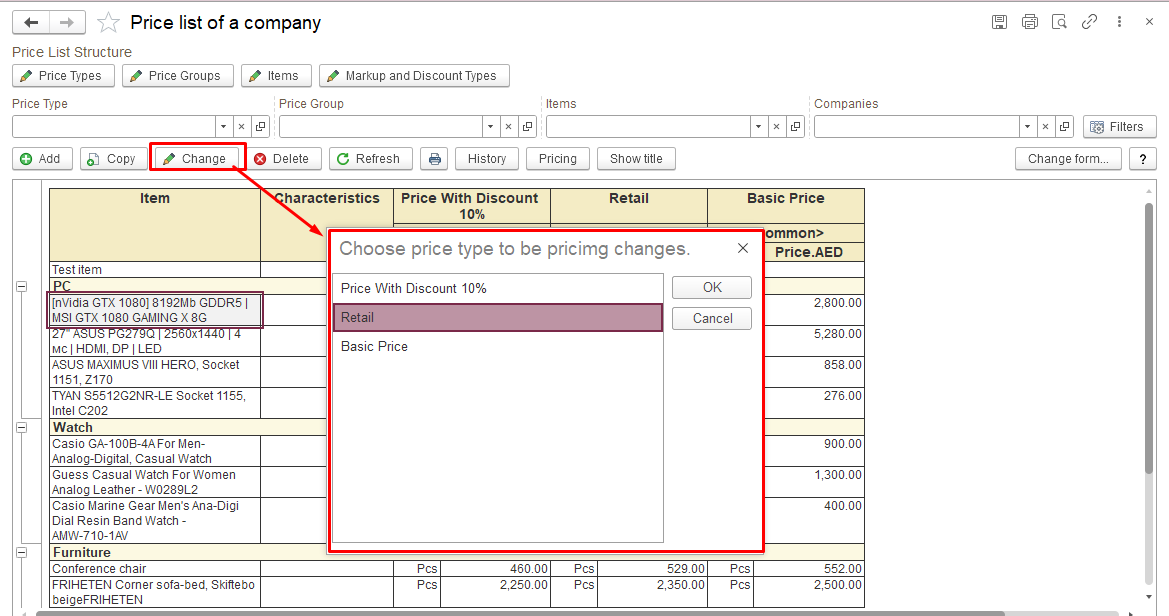Click the Show title button
Viewport: 1169px width, 616px height.
[636, 159]
